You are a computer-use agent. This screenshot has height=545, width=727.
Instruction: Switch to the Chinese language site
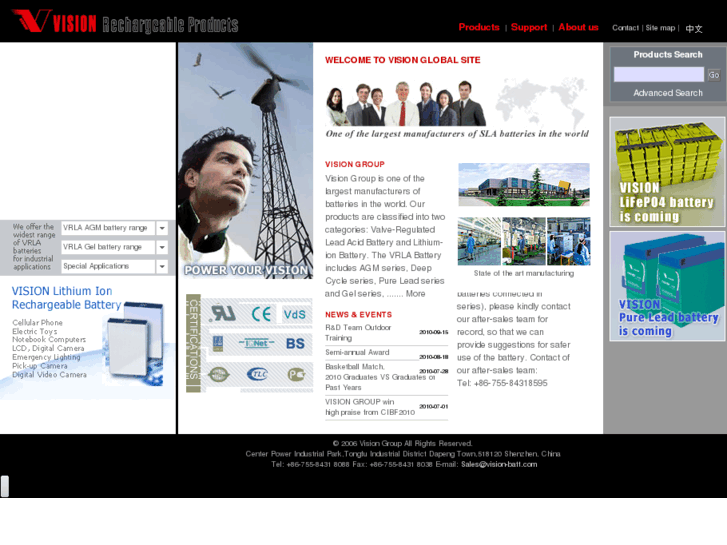coord(694,28)
